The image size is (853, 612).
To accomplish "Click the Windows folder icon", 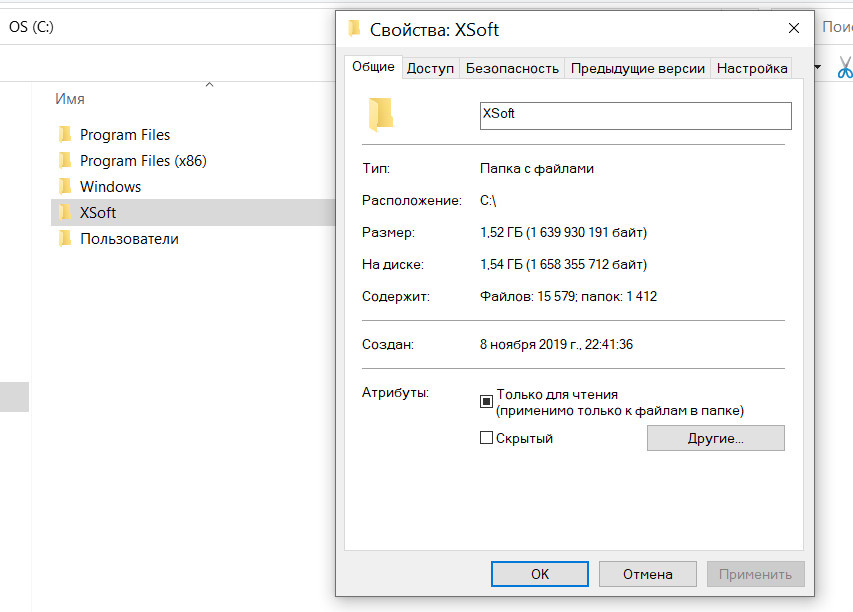I will pos(65,187).
